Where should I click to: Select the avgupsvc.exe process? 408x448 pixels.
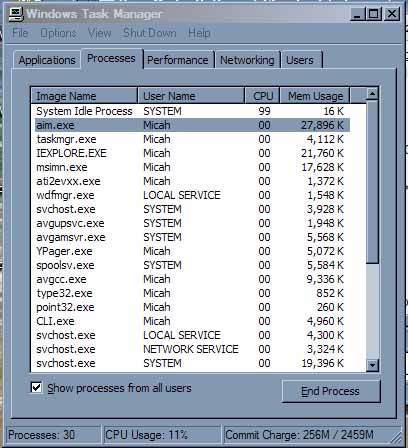pyautogui.click(x=191, y=223)
